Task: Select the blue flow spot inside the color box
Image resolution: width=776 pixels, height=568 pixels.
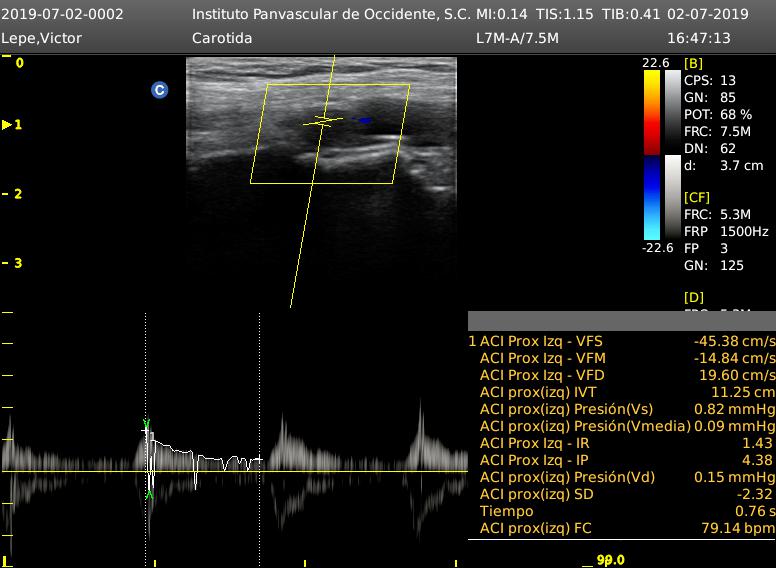Action: [365, 120]
